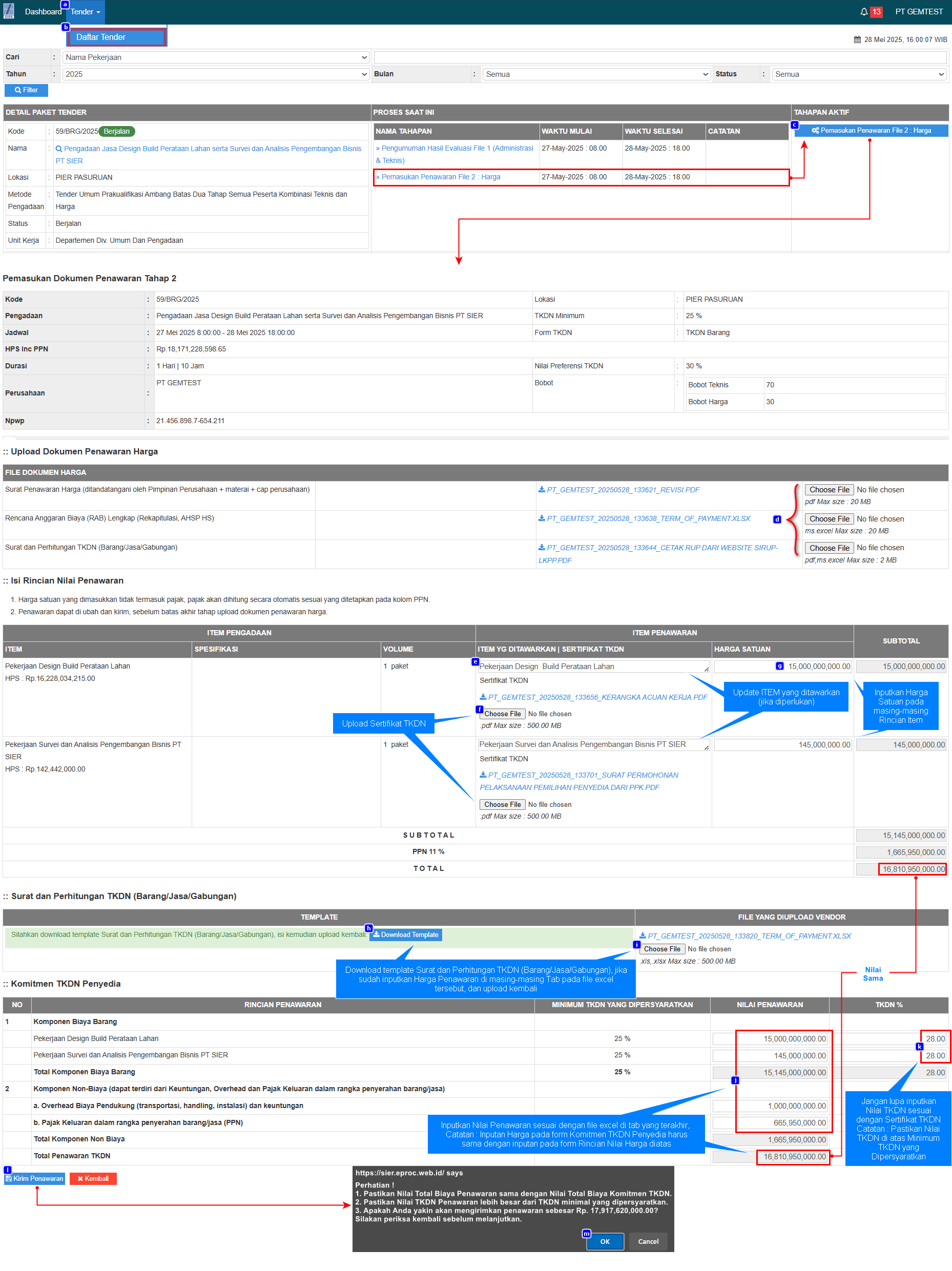Click the download icon for REVISI.PDF
Image resolution: width=952 pixels, height=1271 pixels.
click(x=542, y=490)
